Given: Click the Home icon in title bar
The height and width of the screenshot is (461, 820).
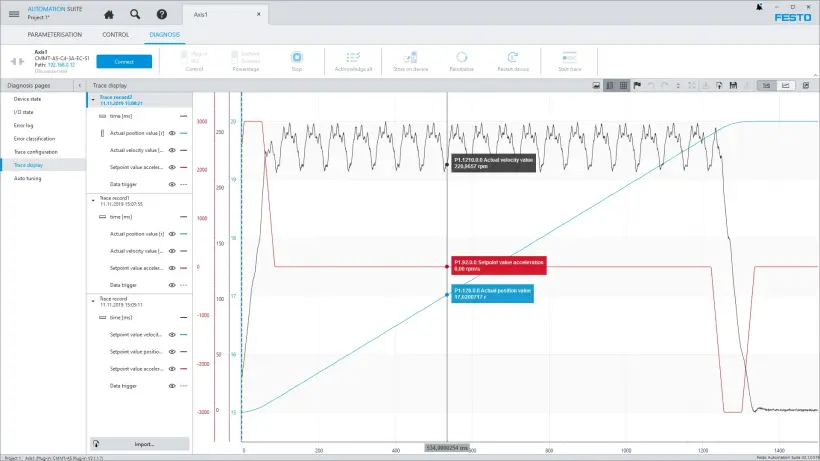Looking at the screenshot, I should [108, 15].
